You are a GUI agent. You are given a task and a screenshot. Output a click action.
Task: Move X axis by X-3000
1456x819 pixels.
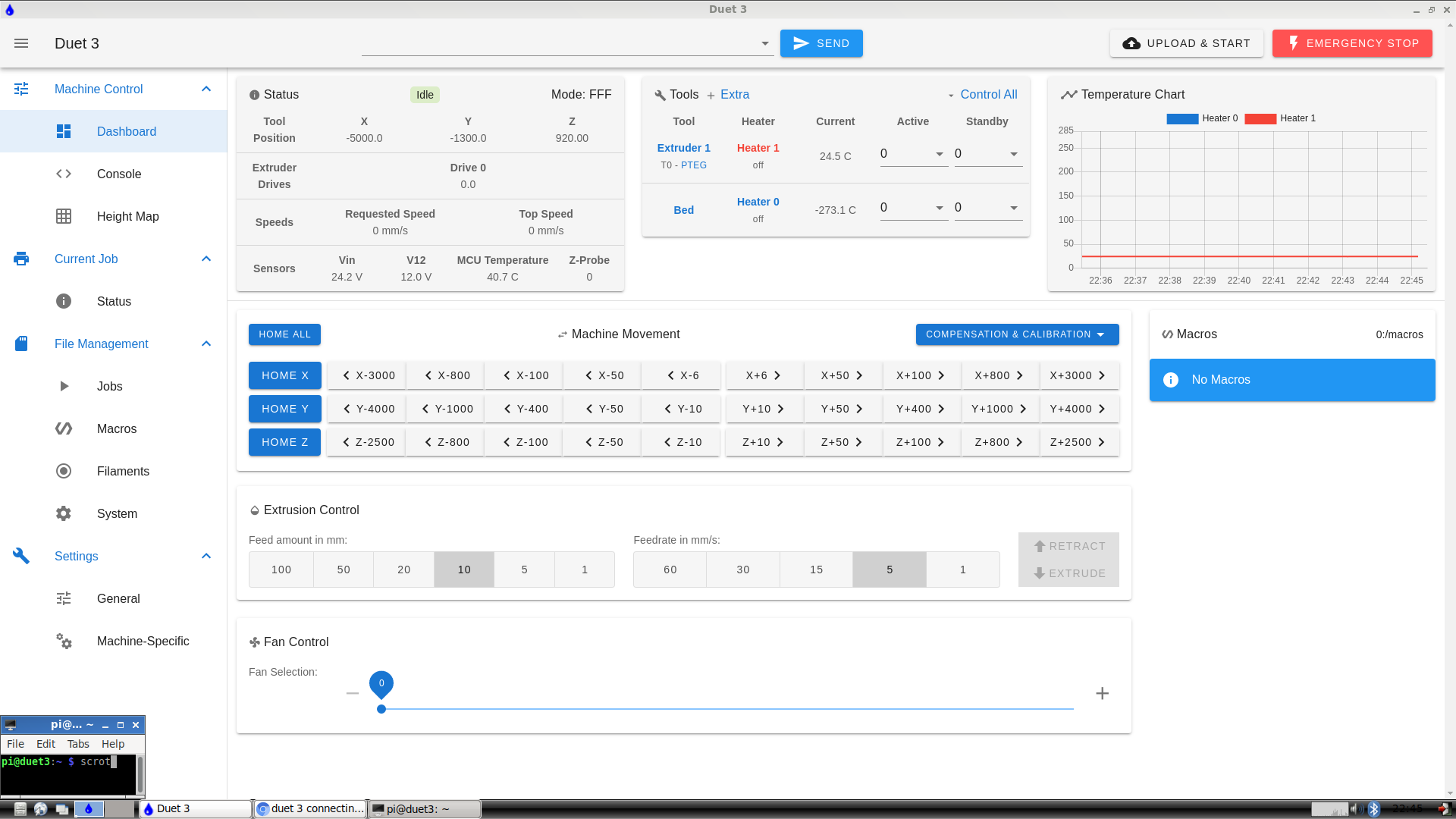(x=368, y=375)
